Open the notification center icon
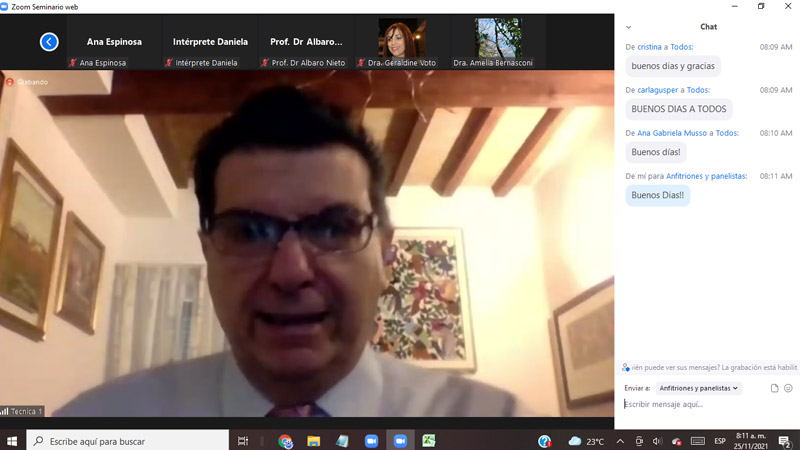 click(785, 441)
